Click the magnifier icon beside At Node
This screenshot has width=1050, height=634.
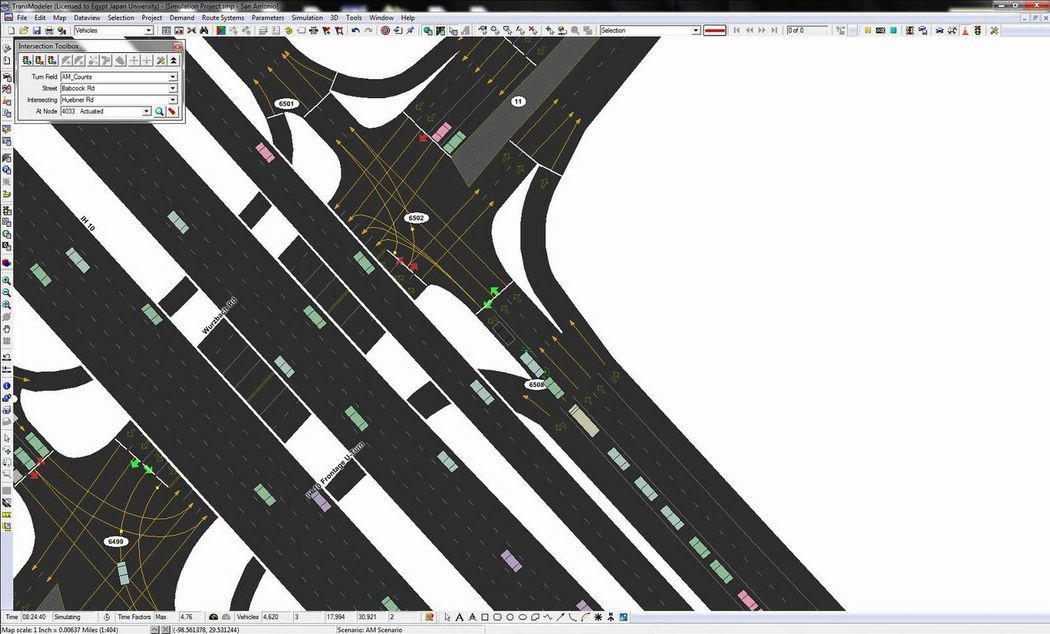click(x=159, y=112)
